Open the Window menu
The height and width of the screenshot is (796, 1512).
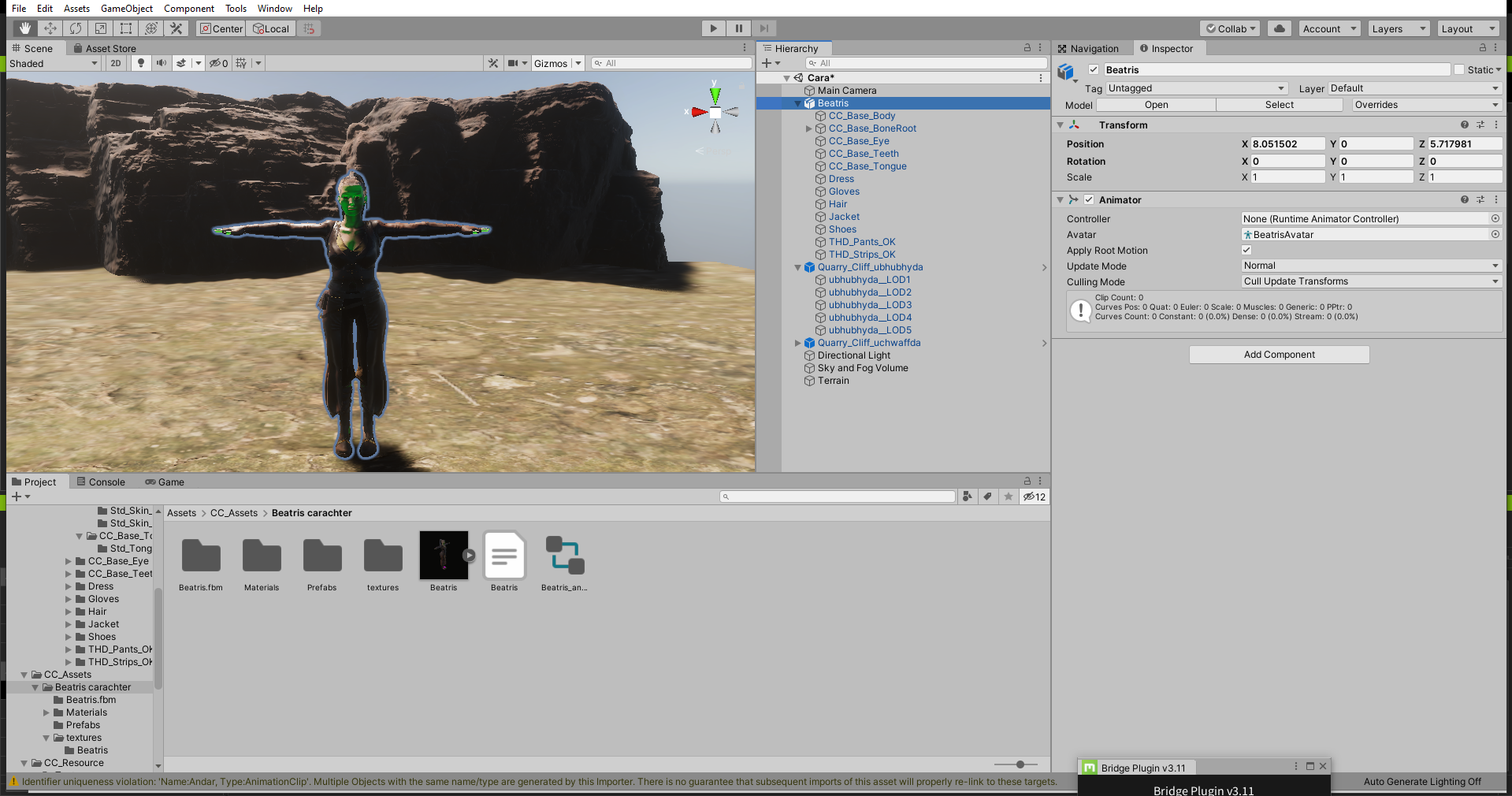click(275, 8)
